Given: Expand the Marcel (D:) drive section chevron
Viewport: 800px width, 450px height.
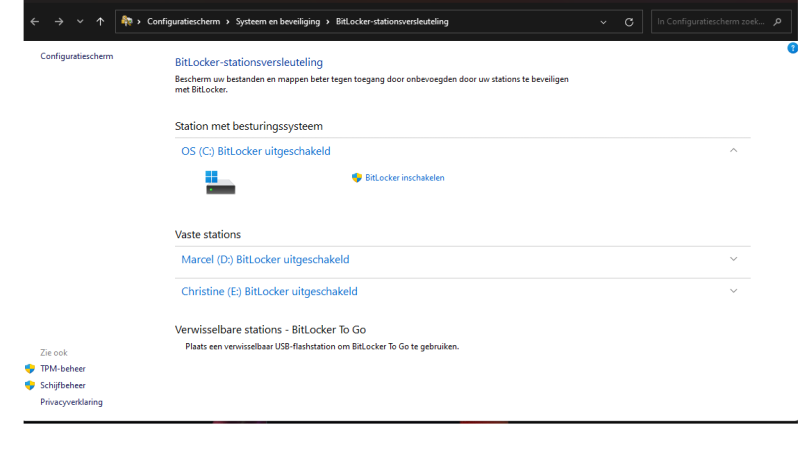Looking at the screenshot, I should click(733, 259).
